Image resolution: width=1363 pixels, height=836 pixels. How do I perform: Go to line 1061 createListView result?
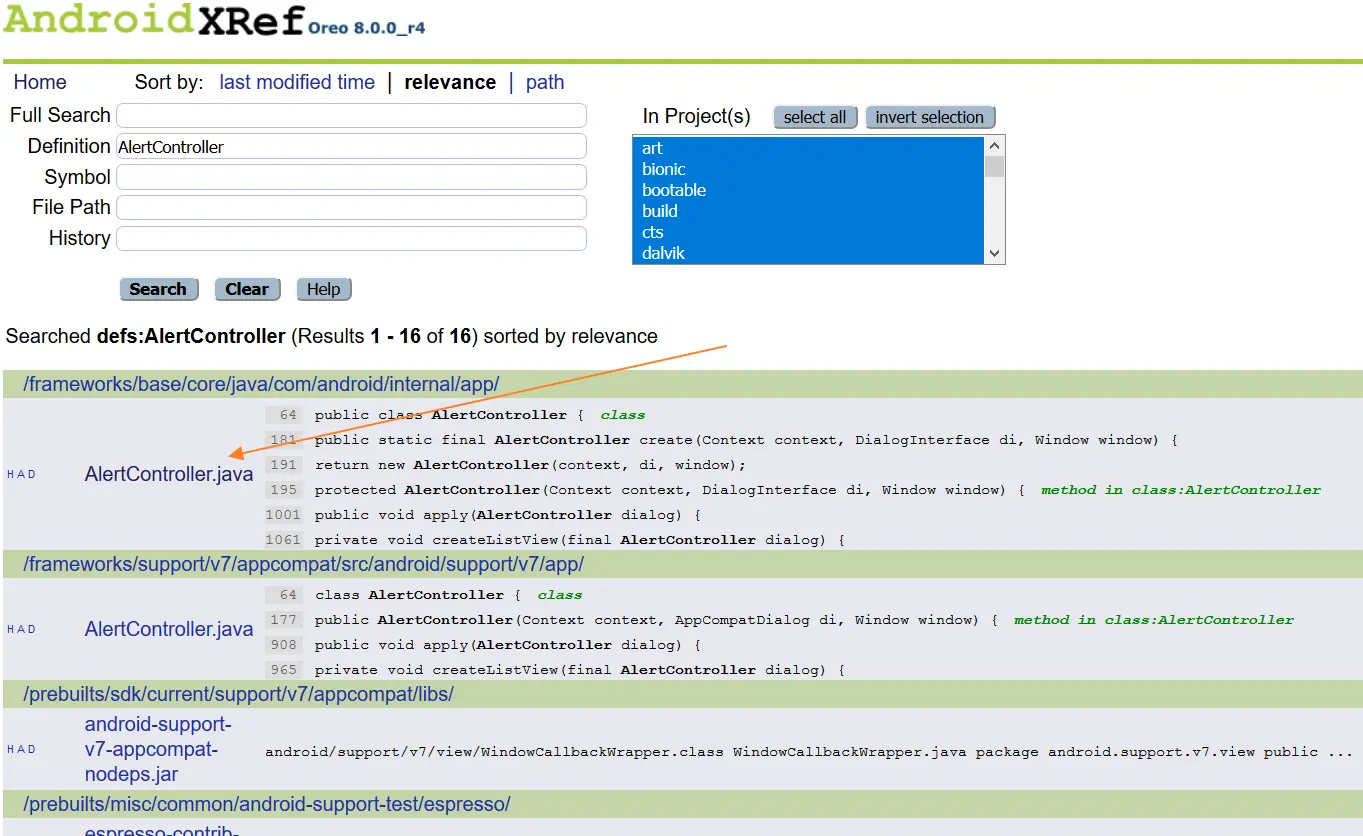point(556,539)
